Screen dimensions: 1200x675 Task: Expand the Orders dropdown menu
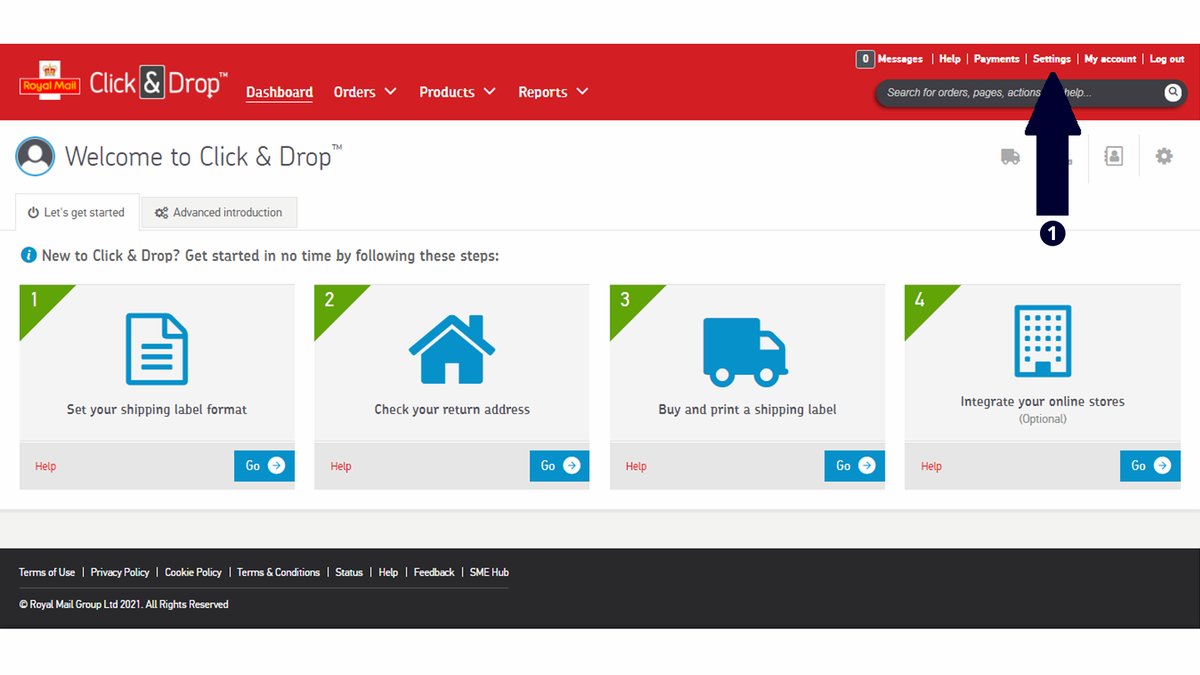point(365,92)
